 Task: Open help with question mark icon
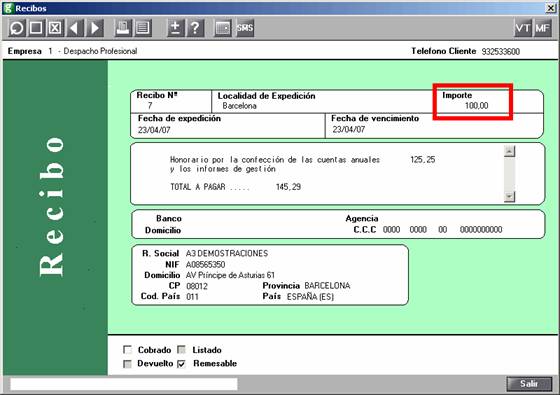coord(195,28)
